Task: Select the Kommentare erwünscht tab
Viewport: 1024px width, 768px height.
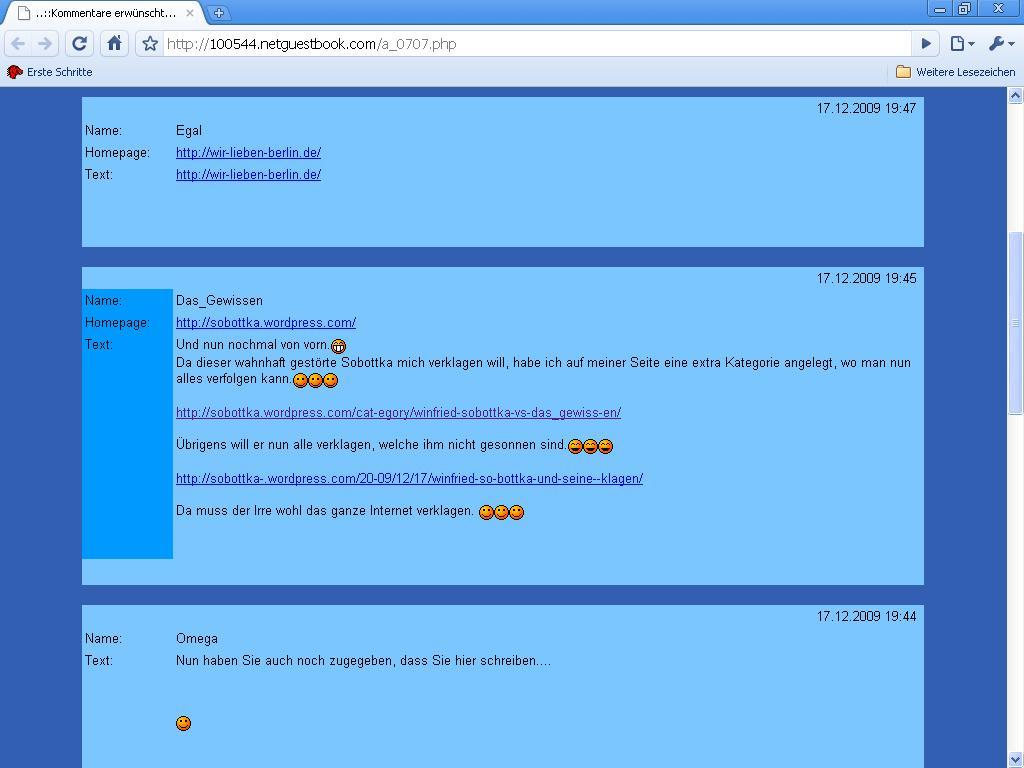Action: 100,13
